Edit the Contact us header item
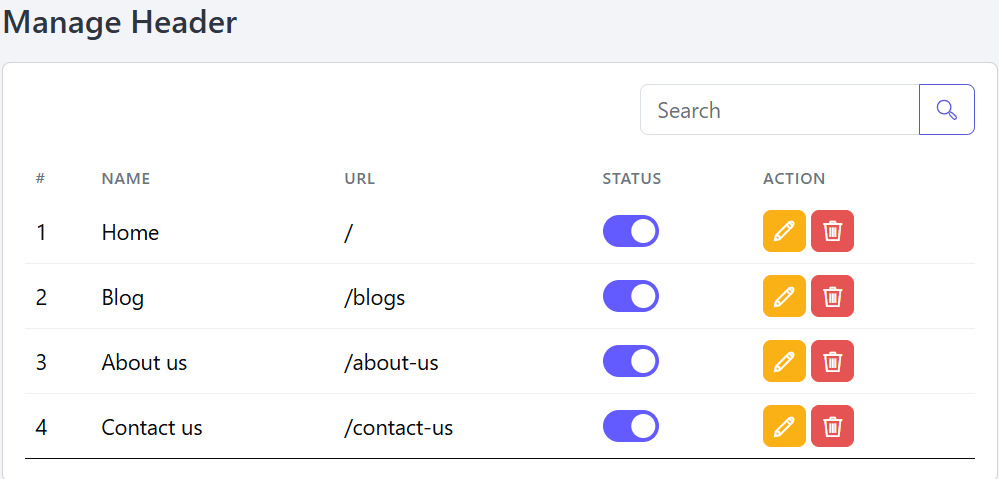Viewport: 999px width, 479px height. click(x=784, y=426)
